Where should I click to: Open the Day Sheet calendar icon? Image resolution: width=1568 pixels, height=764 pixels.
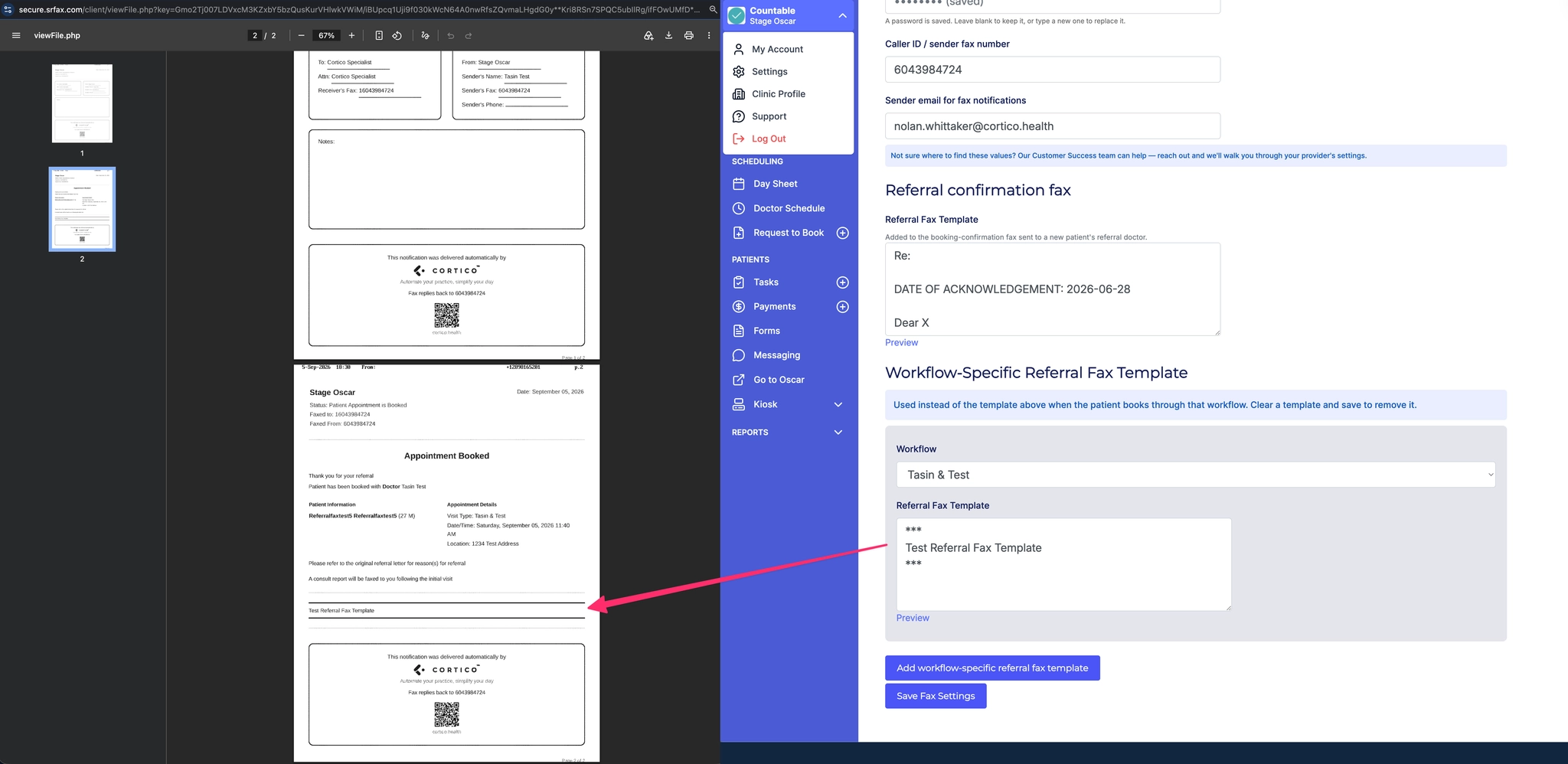coord(739,184)
